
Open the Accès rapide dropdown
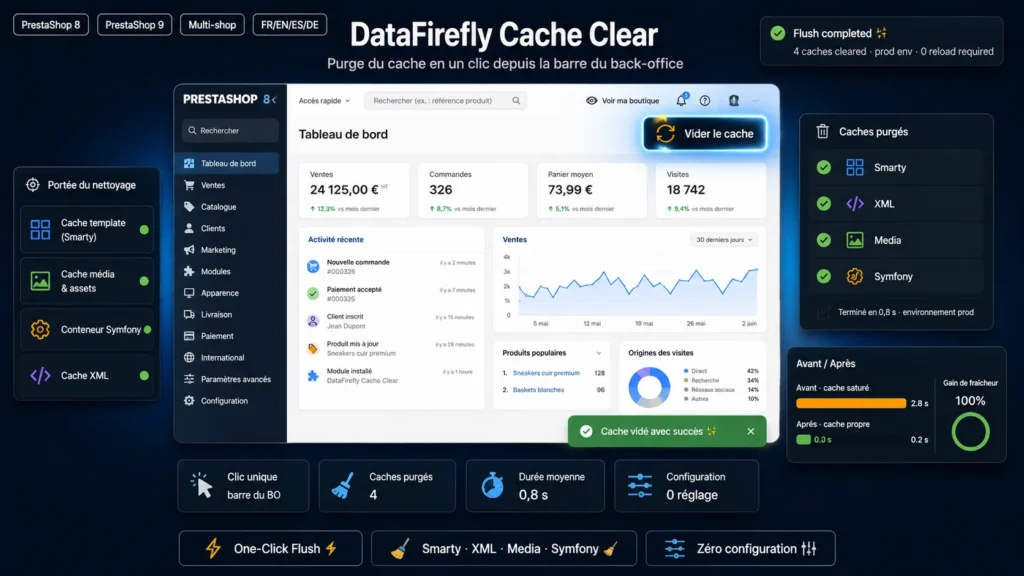pyautogui.click(x=325, y=101)
